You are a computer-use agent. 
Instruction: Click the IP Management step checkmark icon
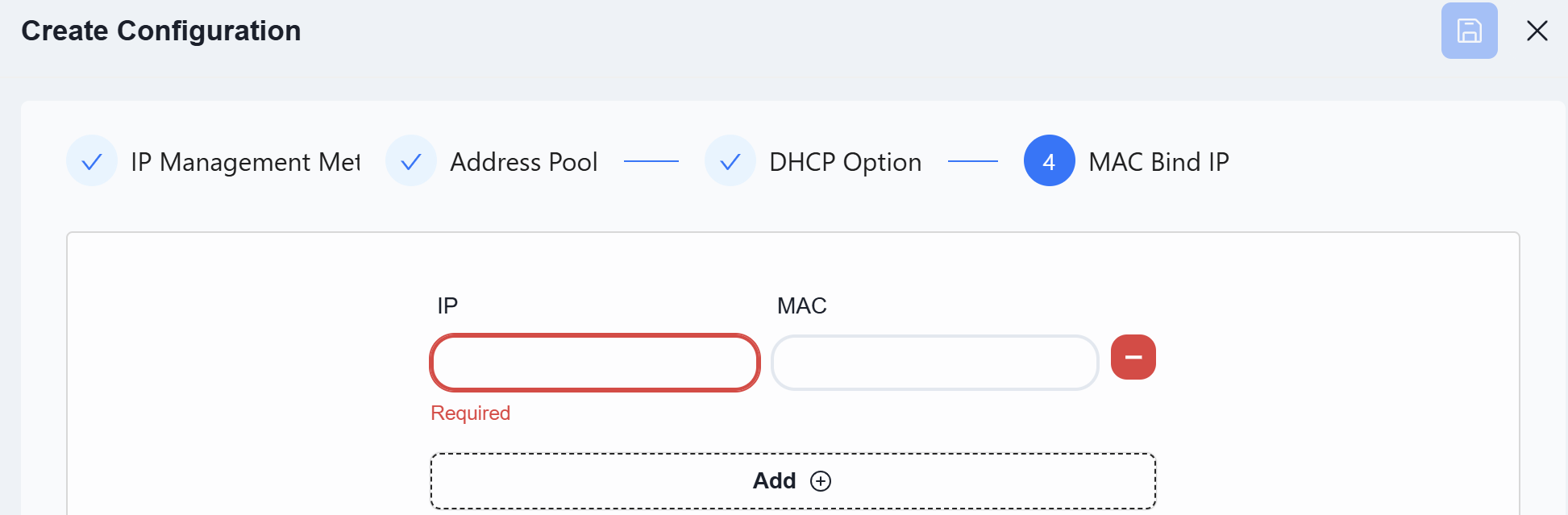pos(92,161)
